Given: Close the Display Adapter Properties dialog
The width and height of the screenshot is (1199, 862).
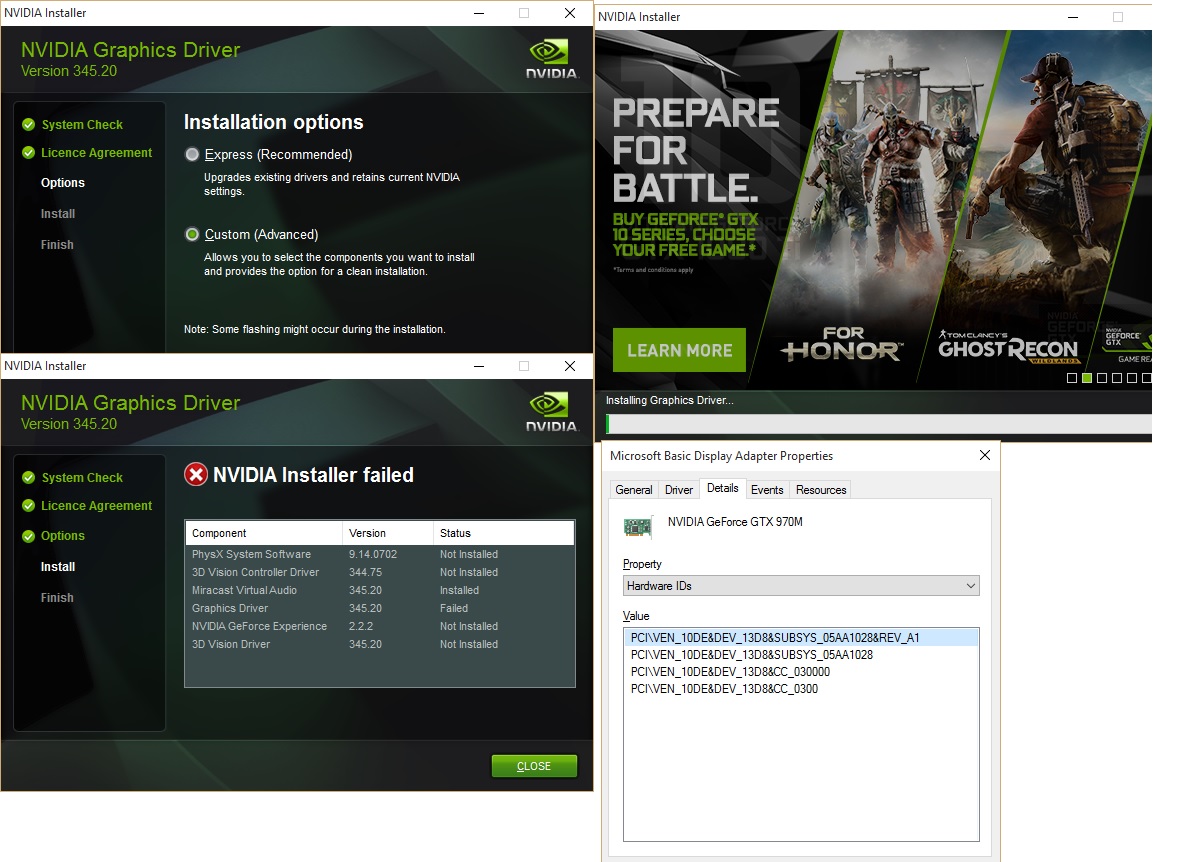Looking at the screenshot, I should 985,455.
